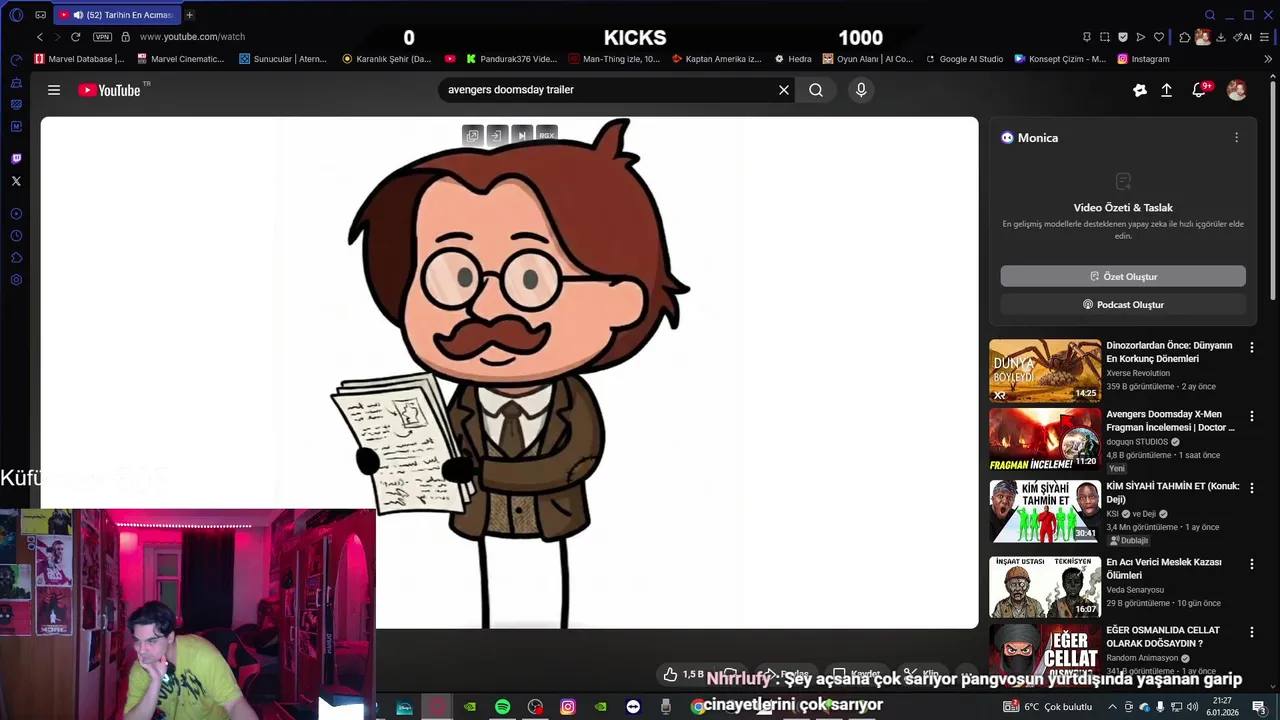Open Easy Setup menu lines icon
Screen dimensions: 1280x720
pyautogui.click(x=1265, y=37)
